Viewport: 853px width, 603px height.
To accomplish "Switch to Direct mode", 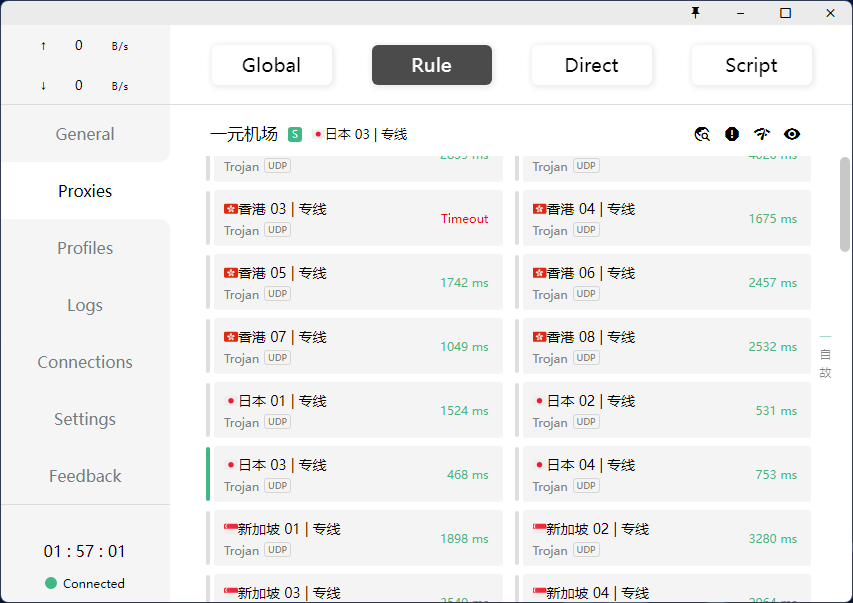I will (x=591, y=65).
